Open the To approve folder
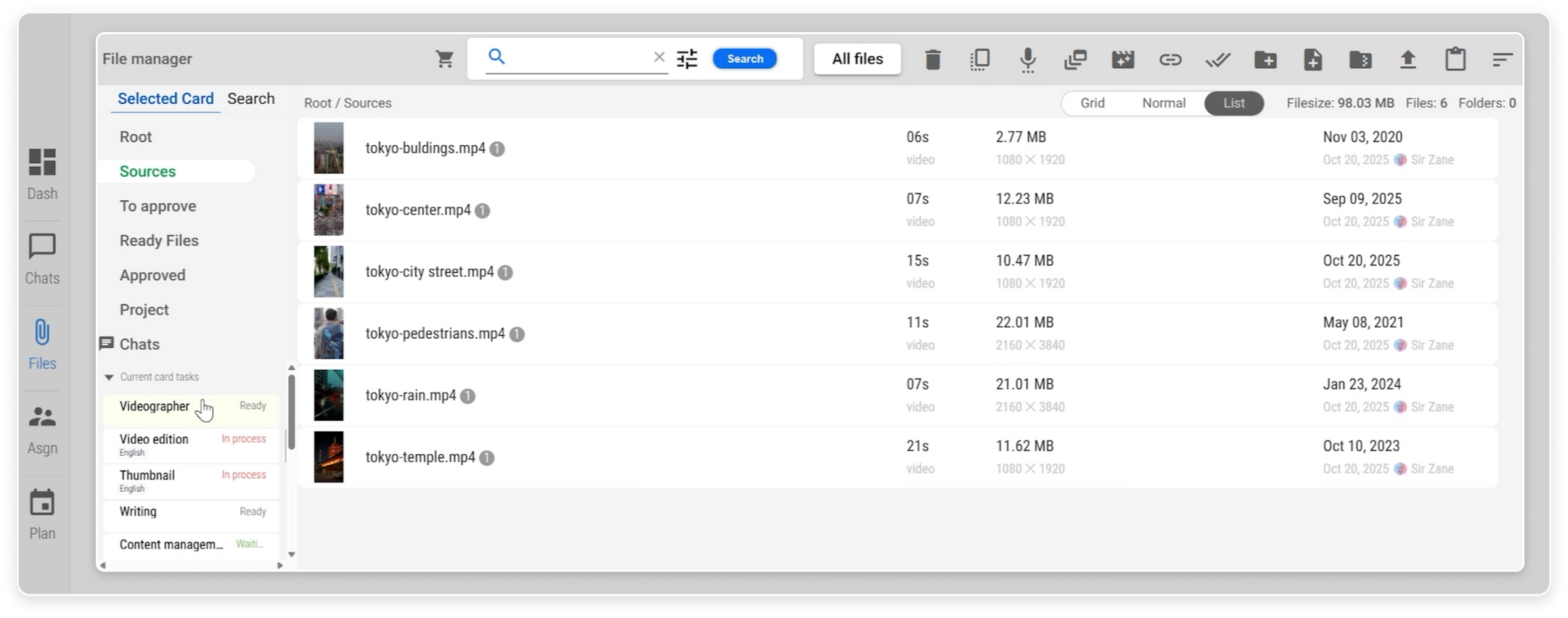1568x618 pixels. [158, 206]
